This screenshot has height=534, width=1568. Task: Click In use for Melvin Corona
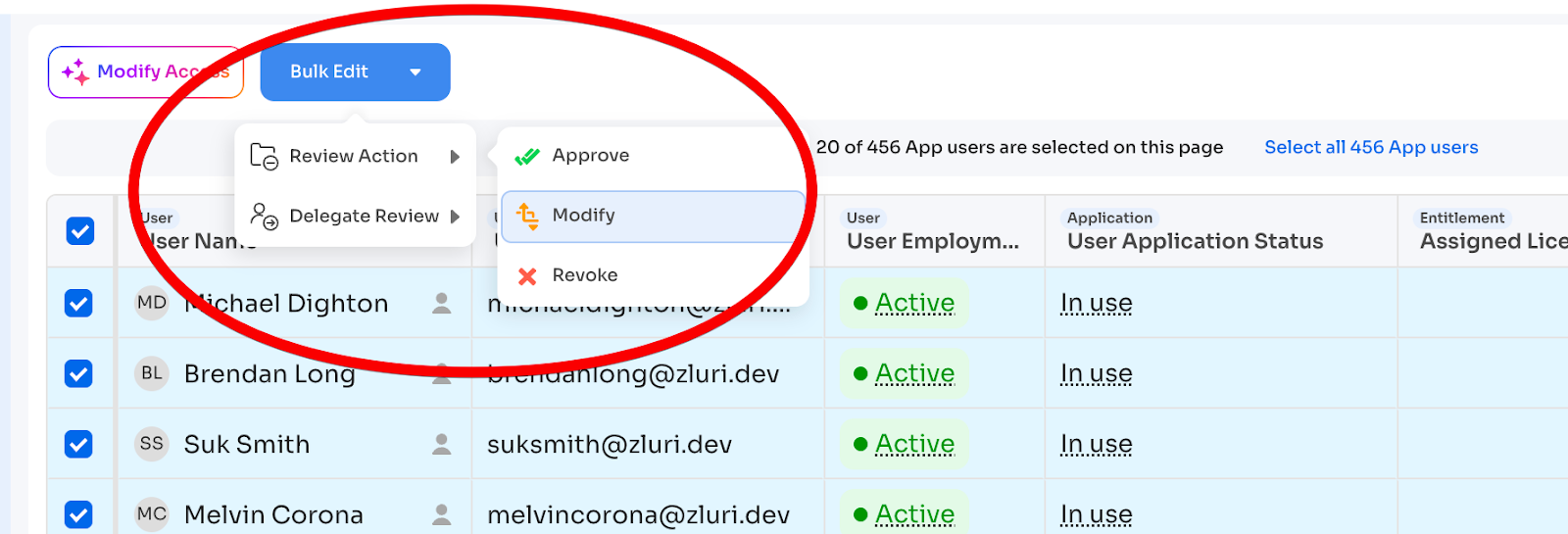pos(1097,515)
